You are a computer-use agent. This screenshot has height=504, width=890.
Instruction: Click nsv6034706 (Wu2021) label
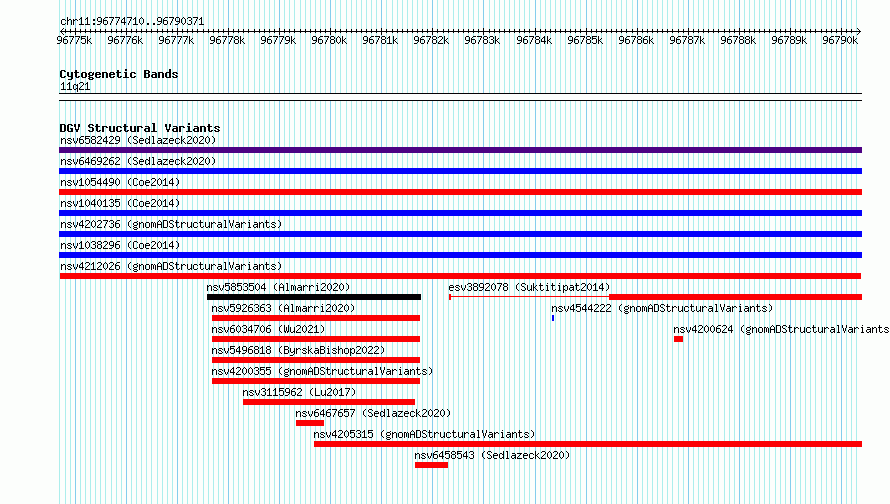pyautogui.click(x=268, y=329)
